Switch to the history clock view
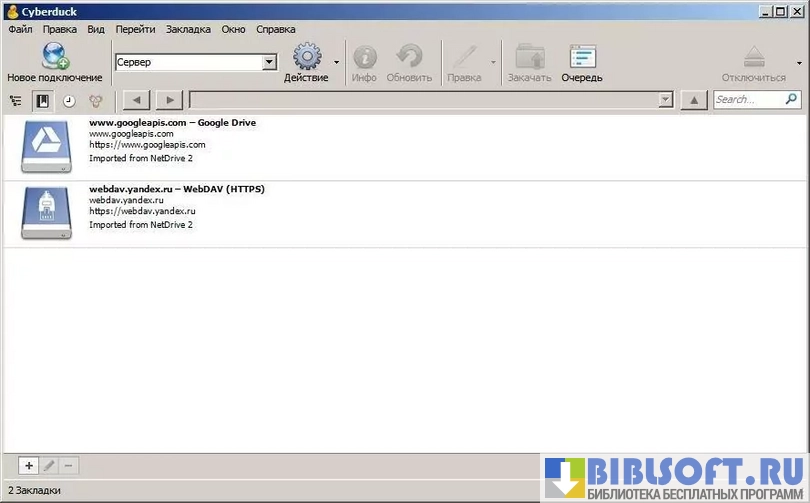810x503 pixels. pyautogui.click(x=69, y=100)
